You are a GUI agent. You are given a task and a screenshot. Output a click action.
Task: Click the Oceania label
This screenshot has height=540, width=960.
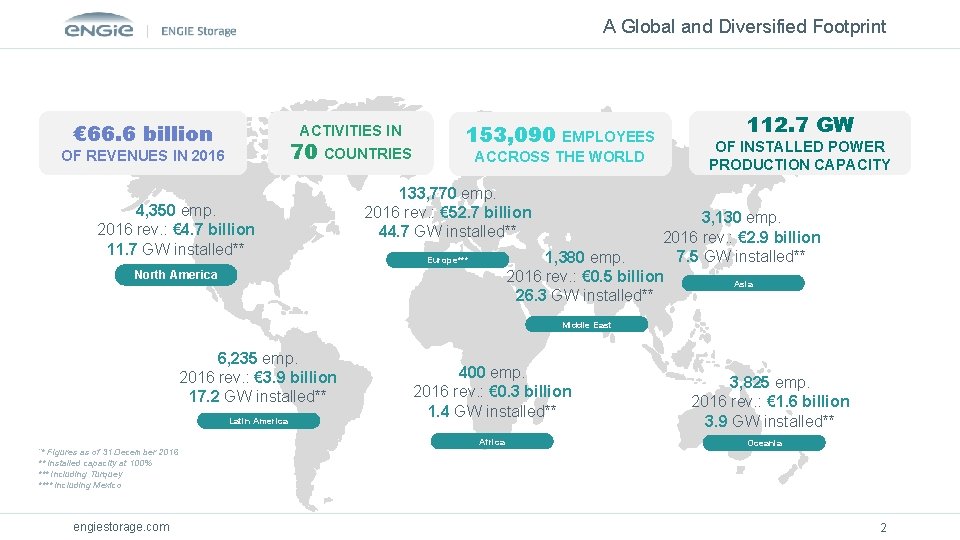click(x=764, y=443)
